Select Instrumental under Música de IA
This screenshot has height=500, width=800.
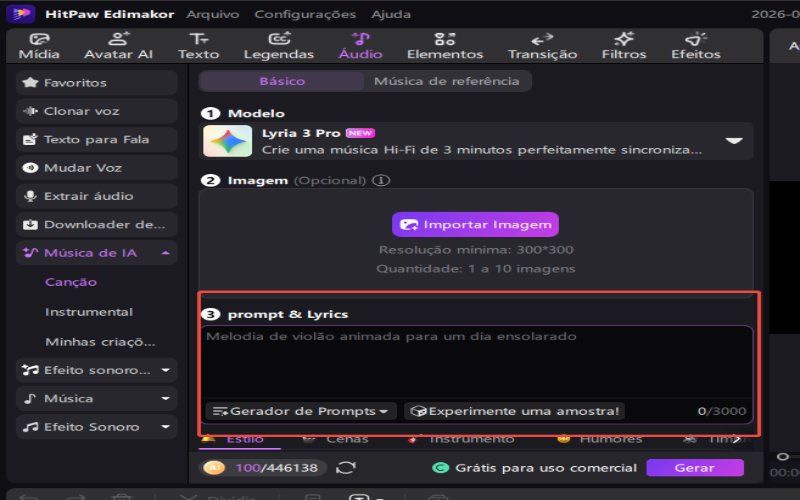[89, 312]
